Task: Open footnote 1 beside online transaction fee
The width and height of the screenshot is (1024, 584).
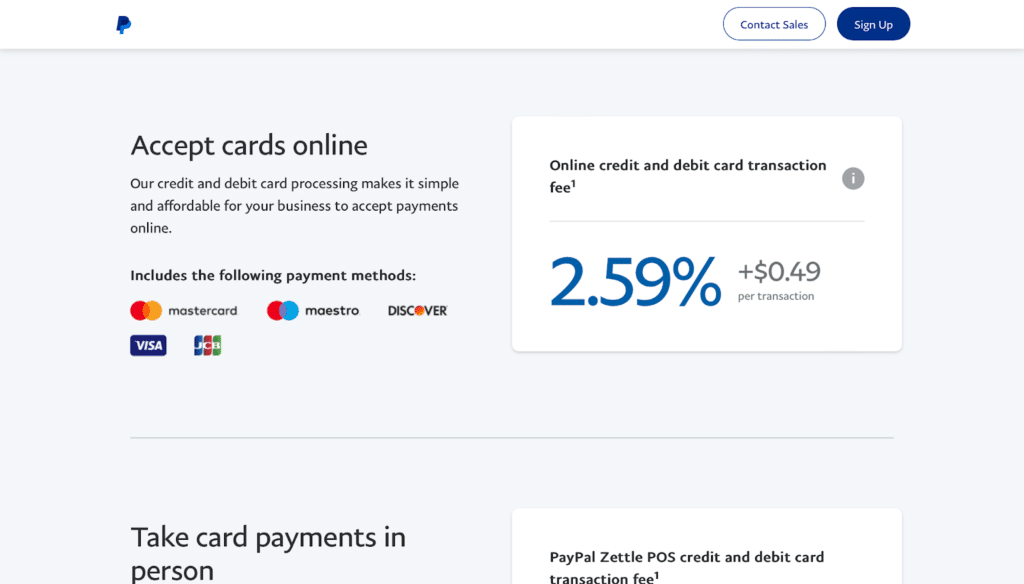Action: tap(574, 184)
